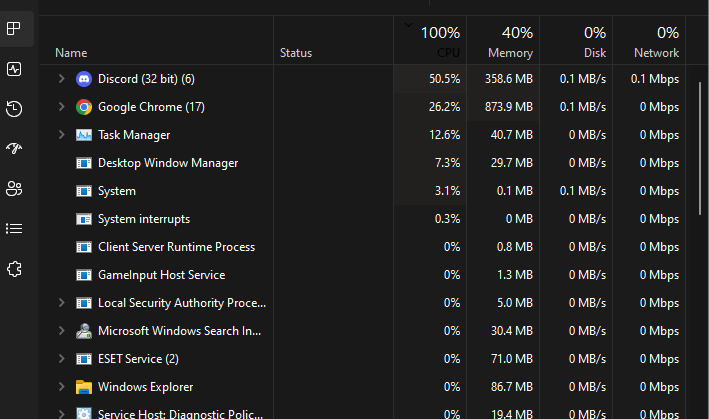This screenshot has width=709, height=419.
Task: Click the vertical scrollbar on the process list
Action: (700, 148)
